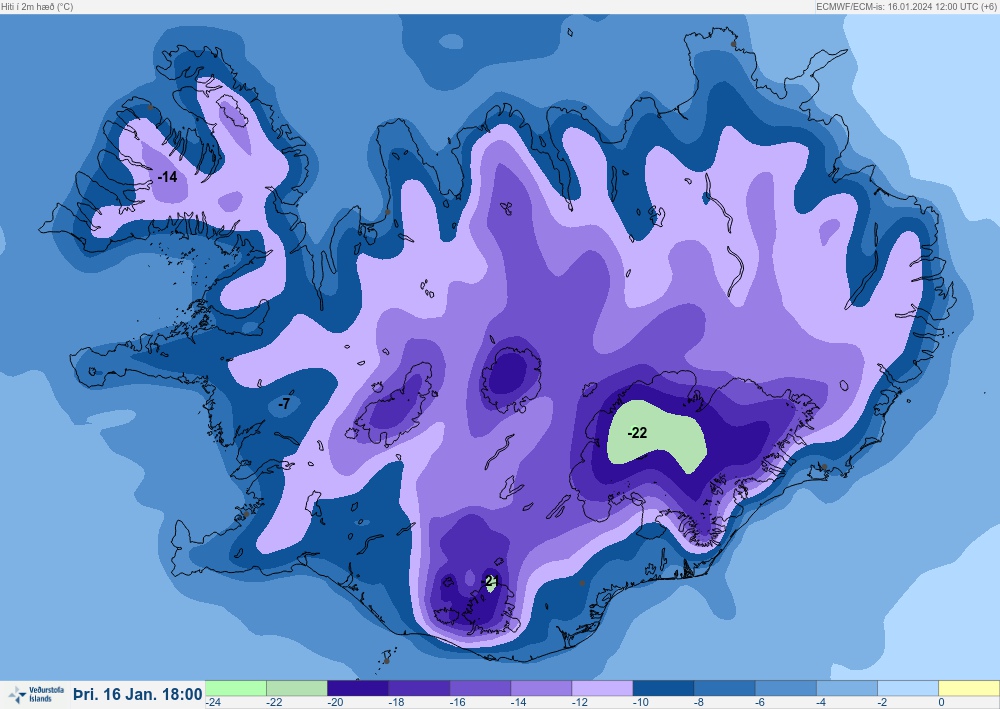
Task: Click the -16 legend scale value
Action: (x=458, y=702)
